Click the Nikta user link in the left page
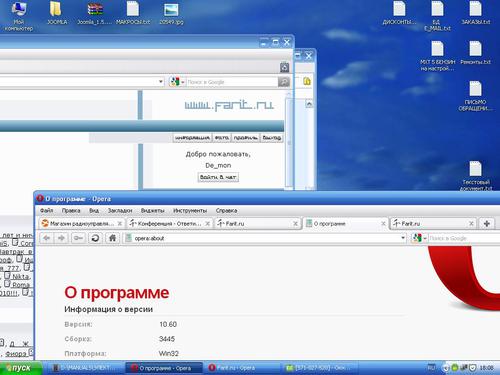 click(x=21, y=276)
